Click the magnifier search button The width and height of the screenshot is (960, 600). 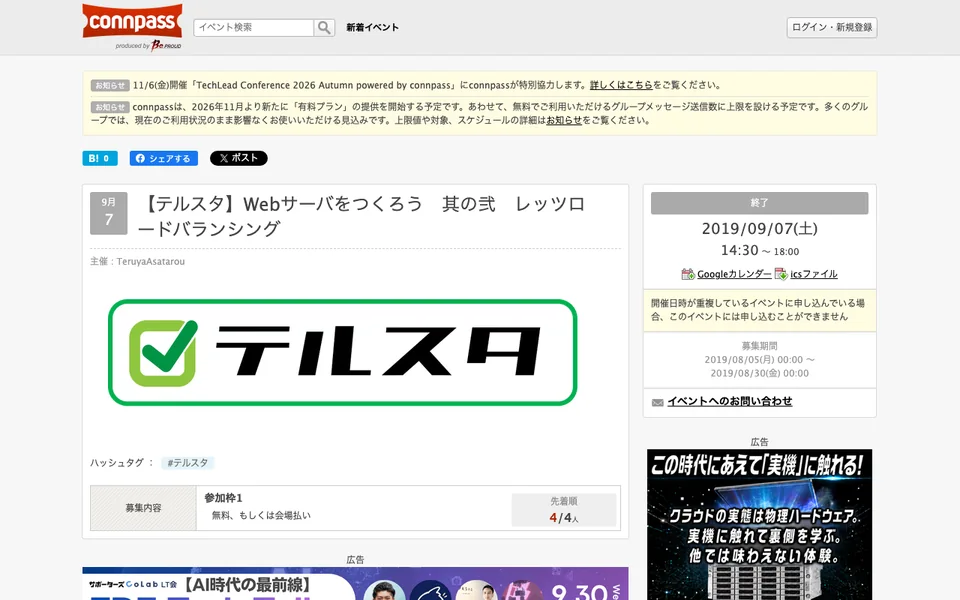coord(324,28)
